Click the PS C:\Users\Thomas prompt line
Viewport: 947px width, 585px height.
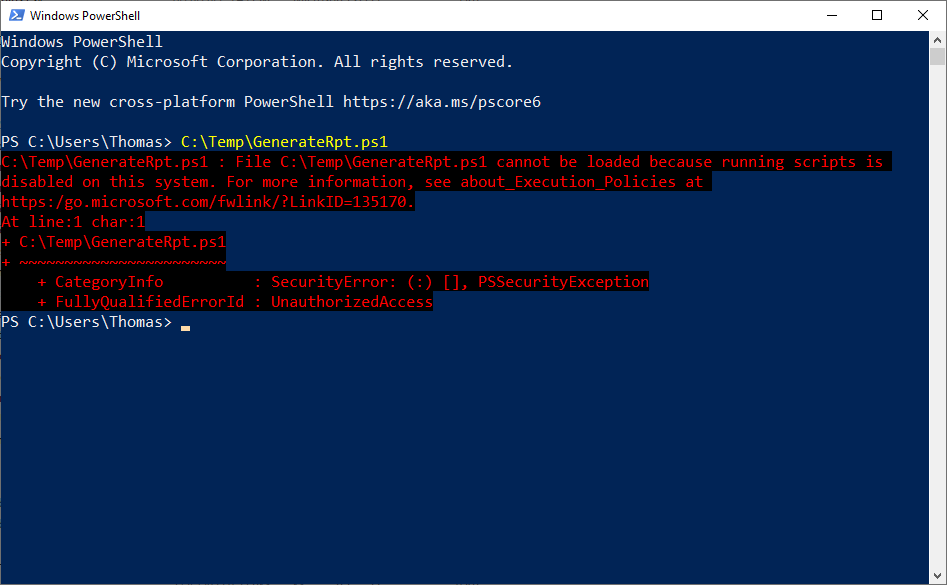pyautogui.click(x=85, y=321)
